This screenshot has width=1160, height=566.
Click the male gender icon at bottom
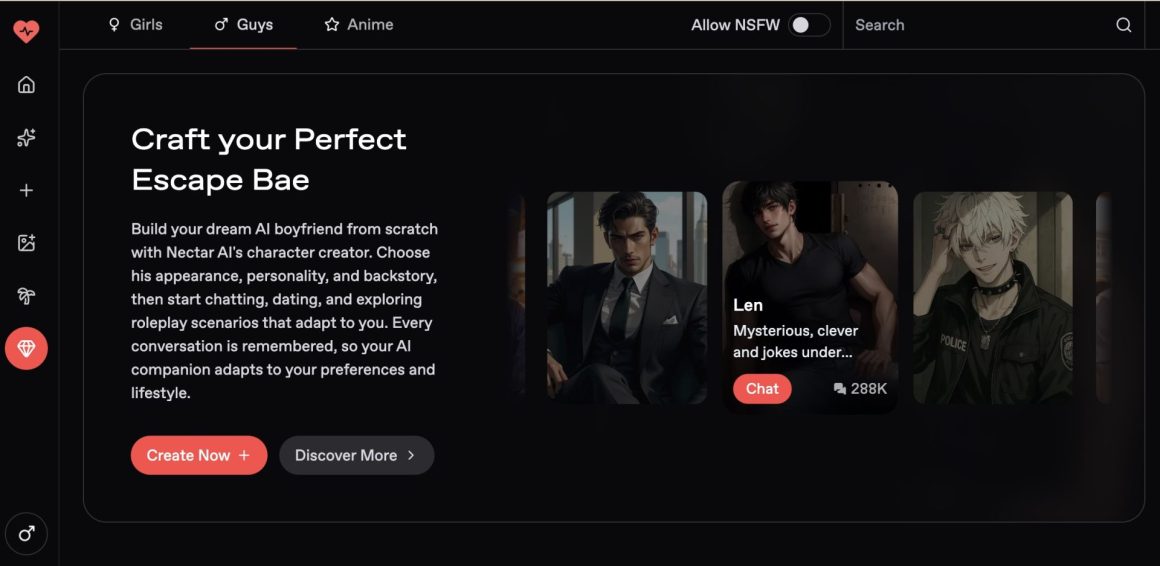26,533
